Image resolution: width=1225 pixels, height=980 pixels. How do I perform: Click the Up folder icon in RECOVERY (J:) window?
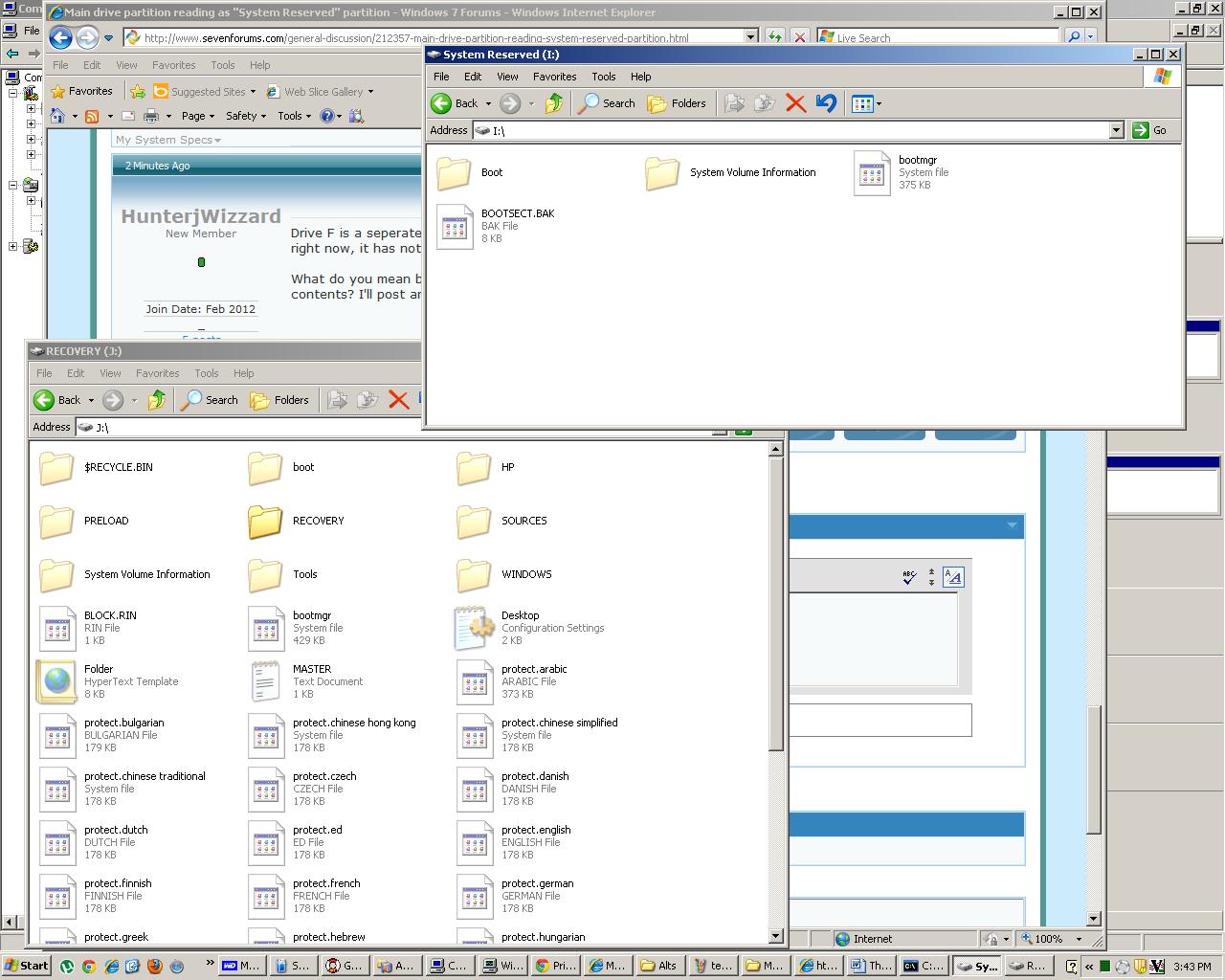click(157, 400)
